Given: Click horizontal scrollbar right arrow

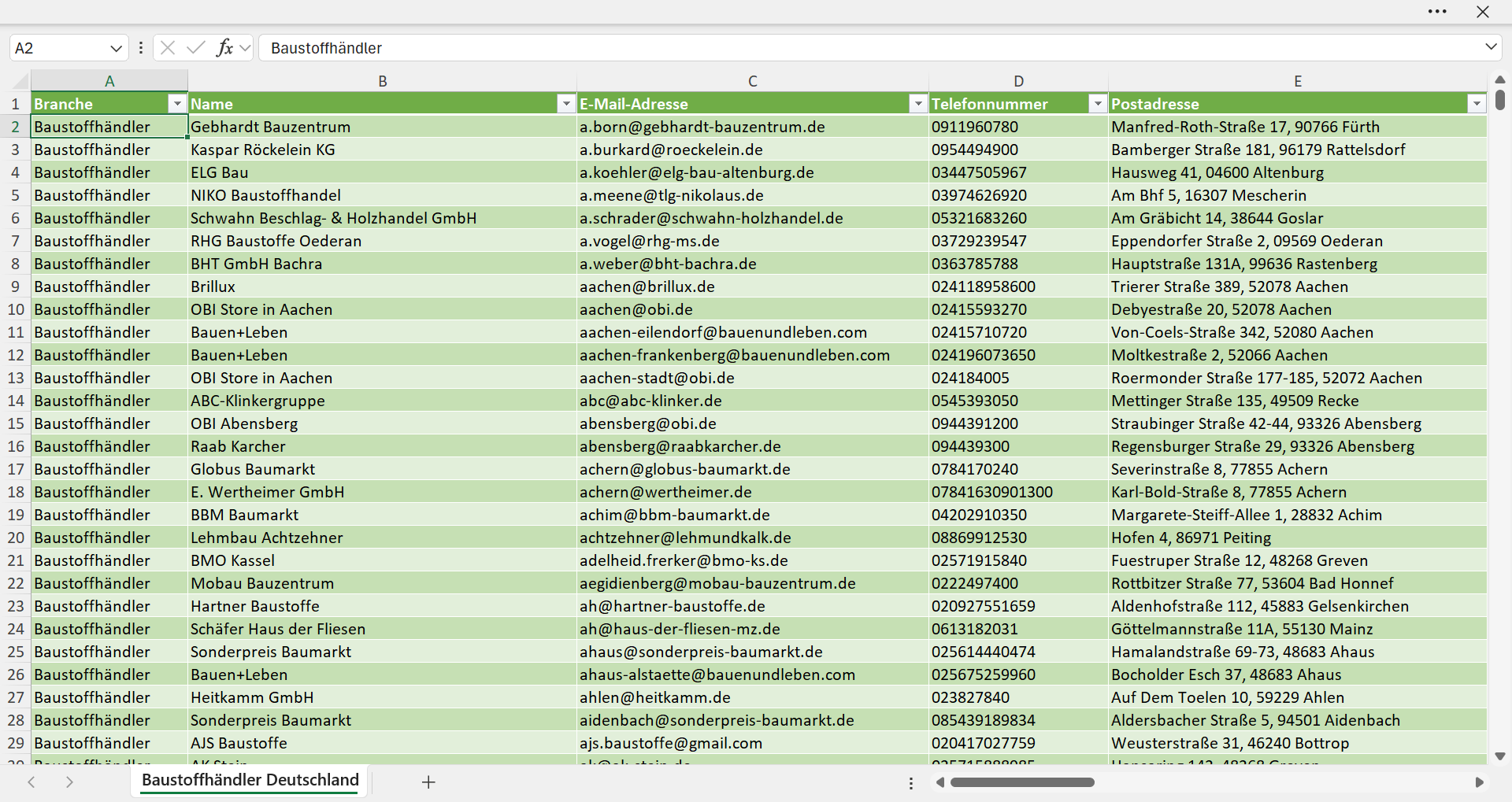Looking at the screenshot, I should 1479,782.
